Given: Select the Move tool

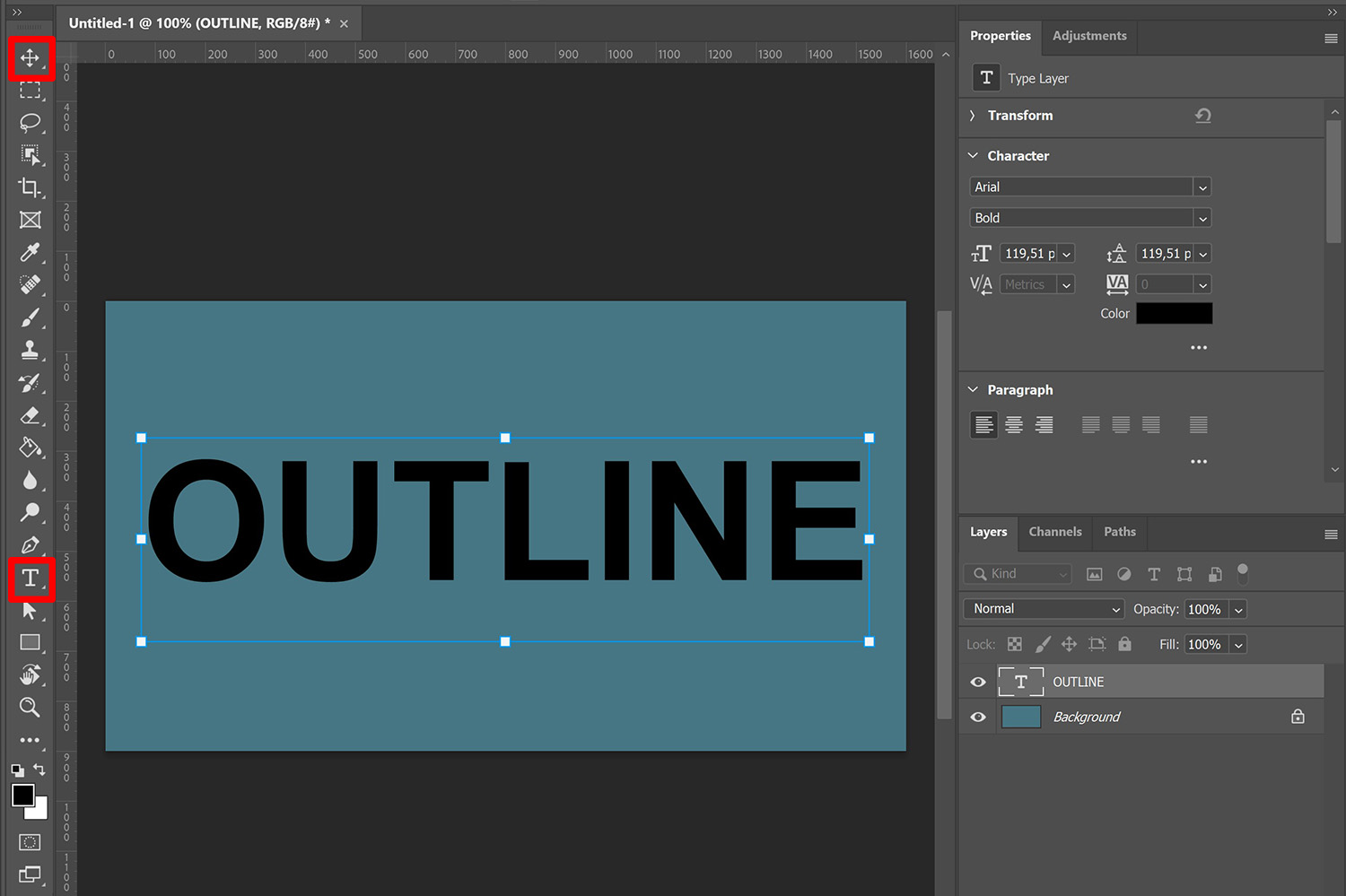Looking at the screenshot, I should point(31,59).
